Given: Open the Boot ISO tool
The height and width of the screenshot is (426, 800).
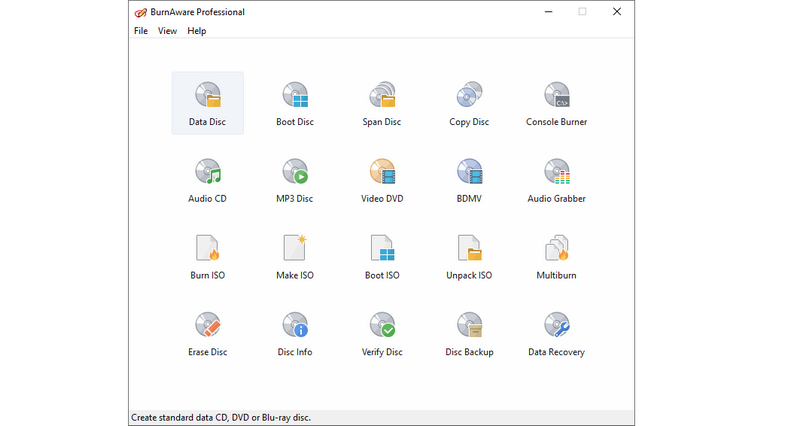Looking at the screenshot, I should [x=382, y=257].
